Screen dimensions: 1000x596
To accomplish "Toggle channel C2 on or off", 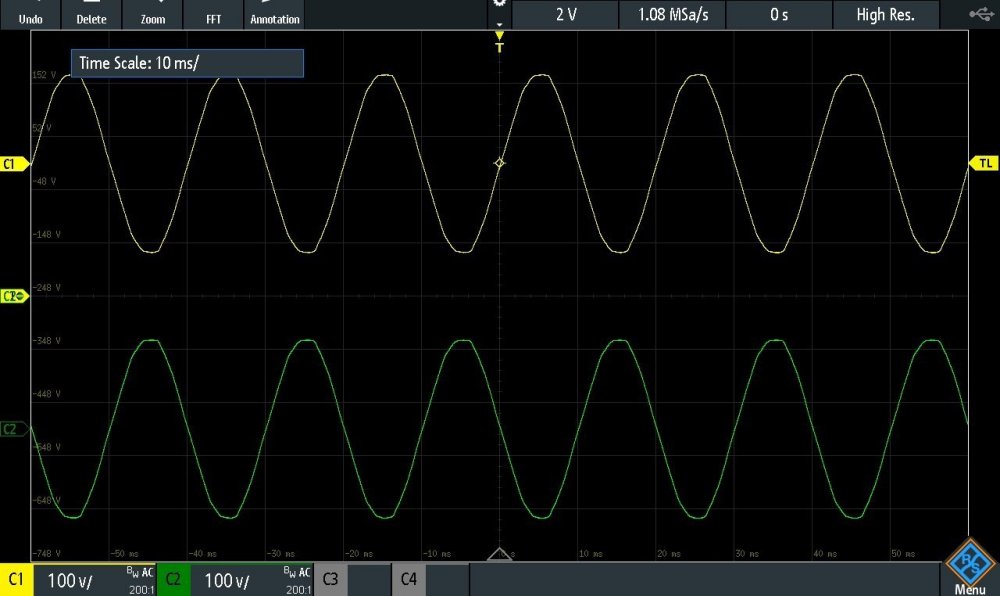I will tap(173, 580).
